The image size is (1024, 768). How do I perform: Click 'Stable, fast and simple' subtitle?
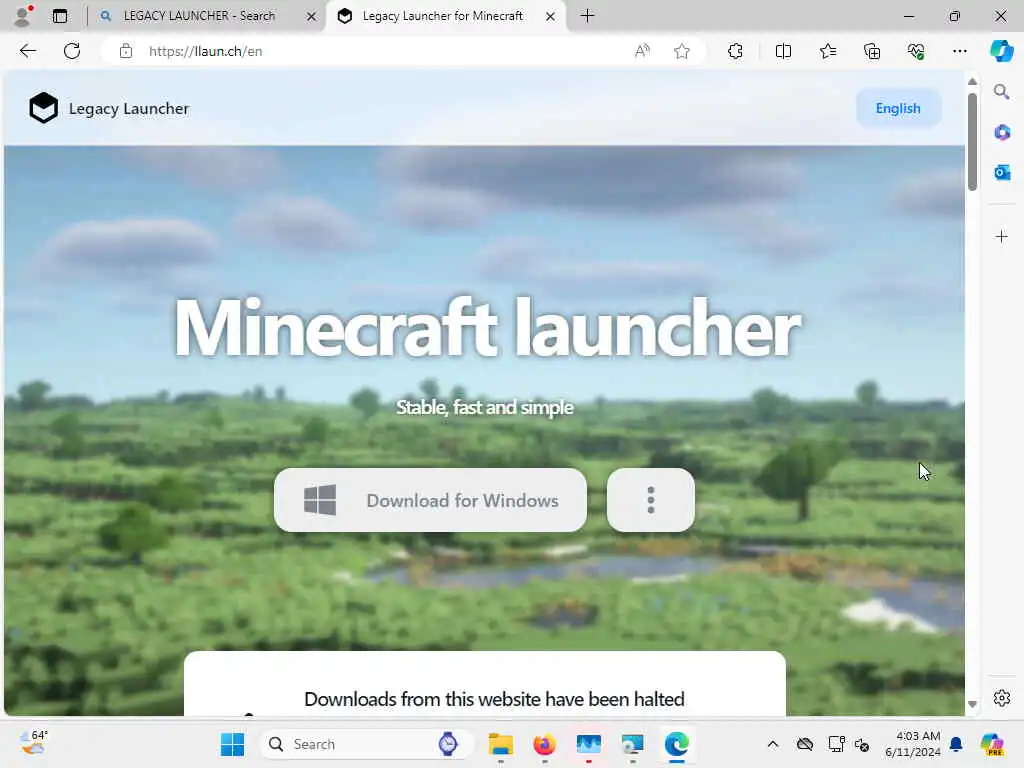point(485,407)
